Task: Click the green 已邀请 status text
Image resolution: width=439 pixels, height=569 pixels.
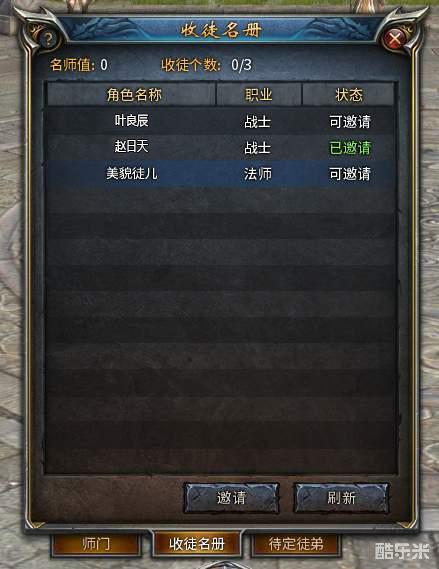Action: pyautogui.click(x=350, y=148)
